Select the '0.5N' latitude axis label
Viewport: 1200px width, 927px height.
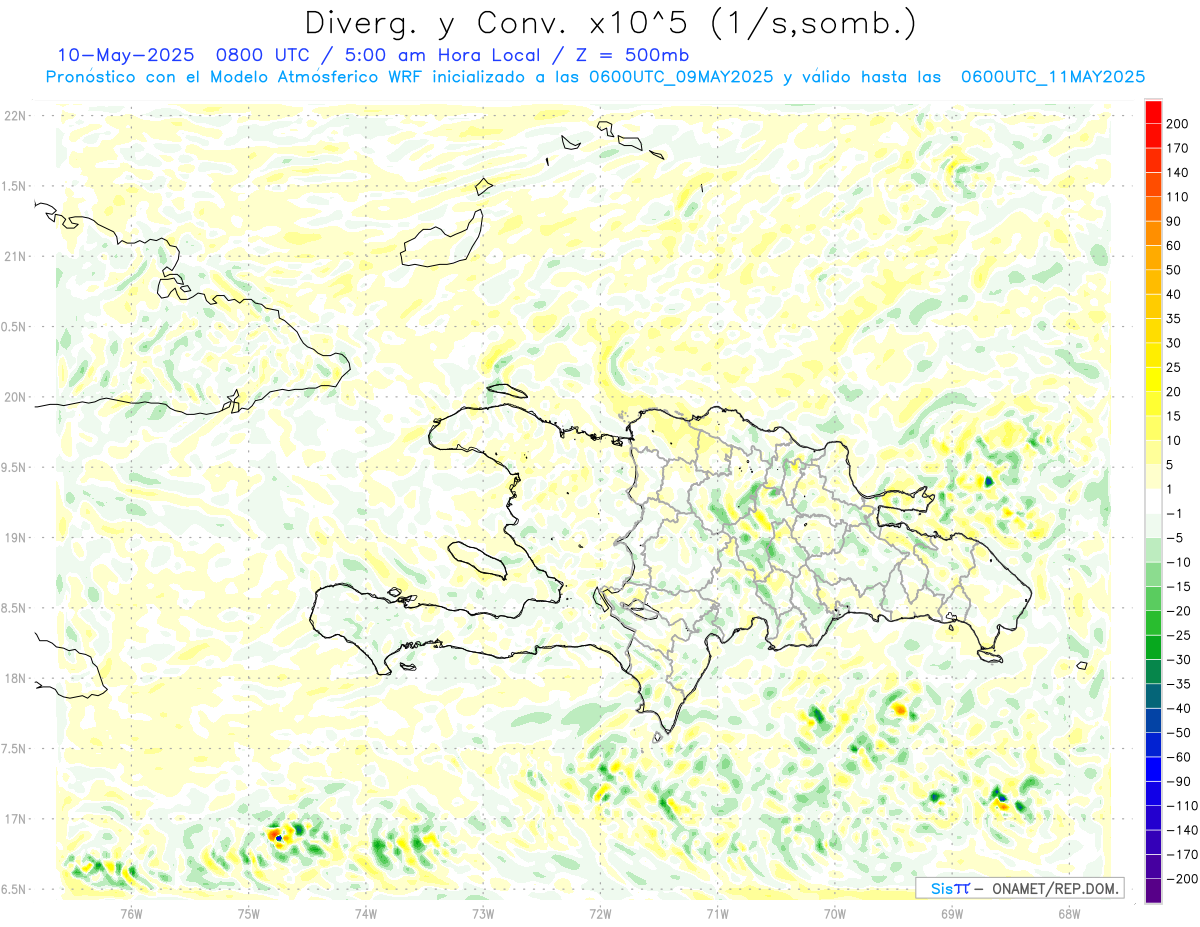pyautogui.click(x=14, y=327)
